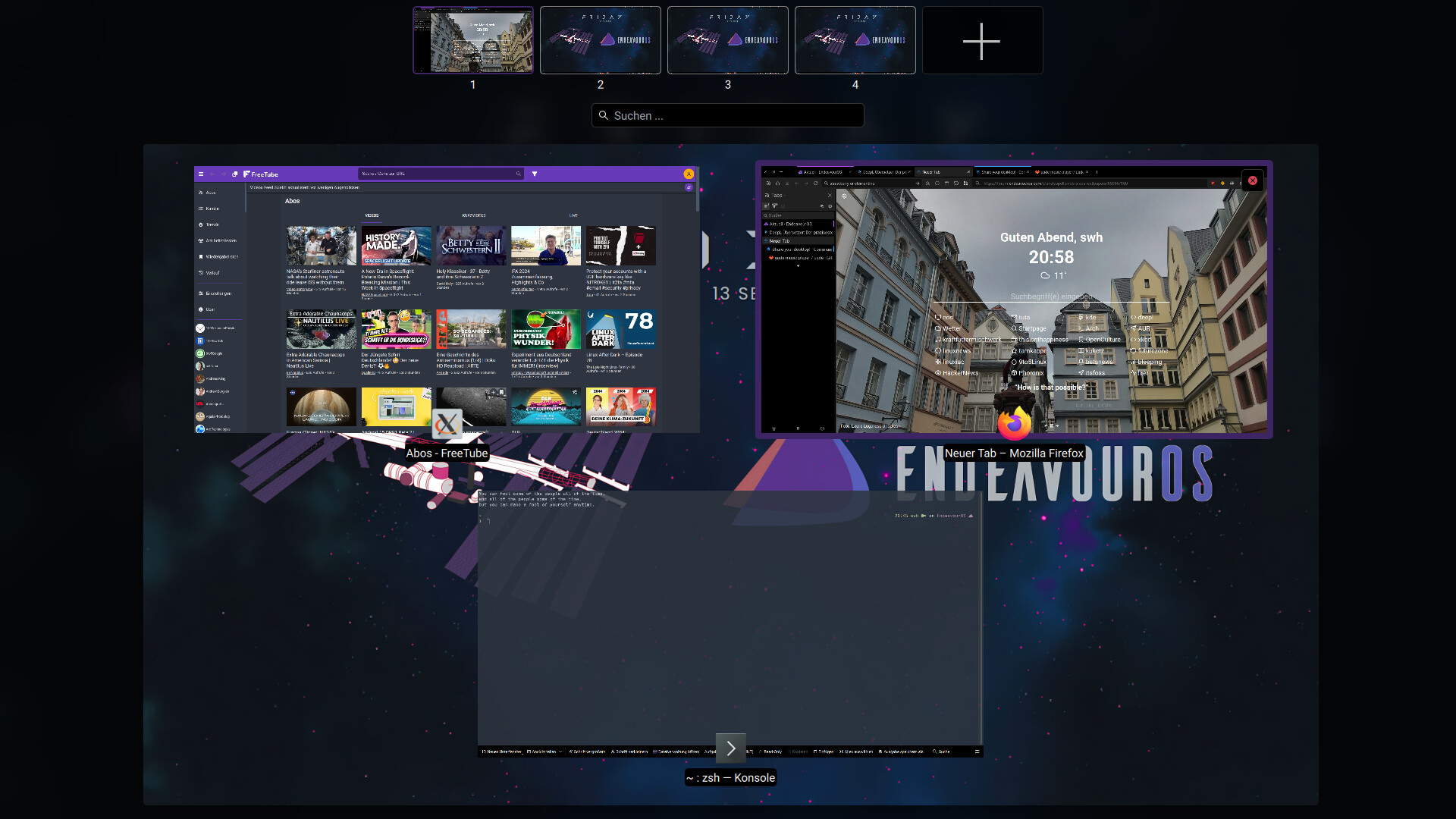Switch to virtual desktop 2 thumbnail

(601, 41)
